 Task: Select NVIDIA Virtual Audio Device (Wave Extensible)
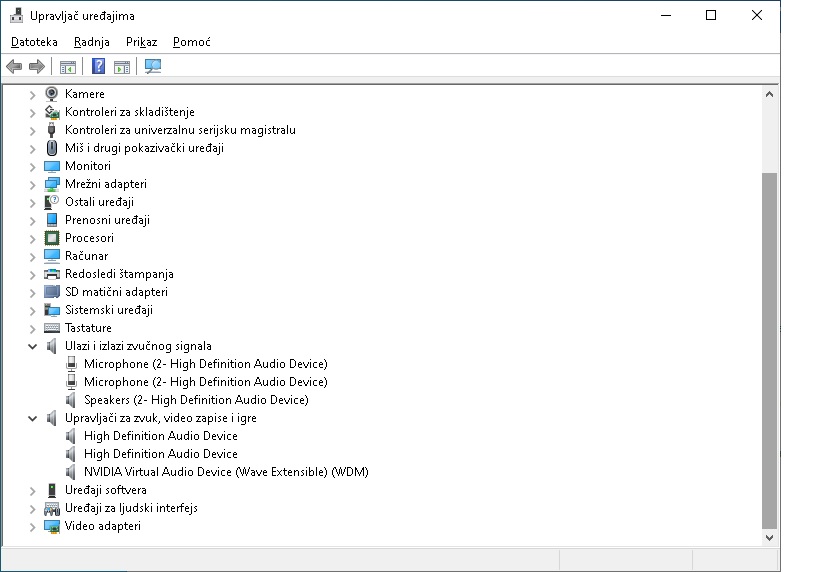pyautogui.click(x=226, y=472)
